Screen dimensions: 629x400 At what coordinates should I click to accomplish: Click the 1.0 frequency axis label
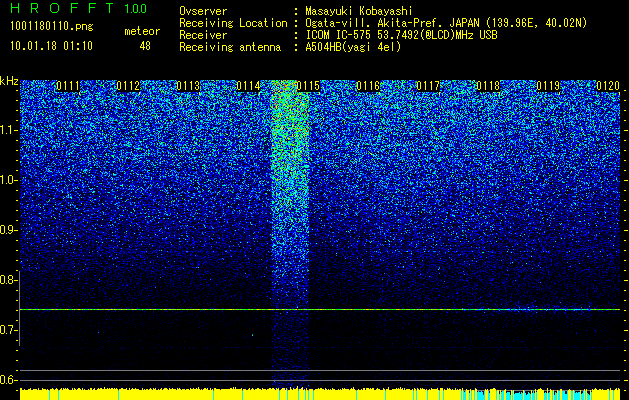pos(9,180)
